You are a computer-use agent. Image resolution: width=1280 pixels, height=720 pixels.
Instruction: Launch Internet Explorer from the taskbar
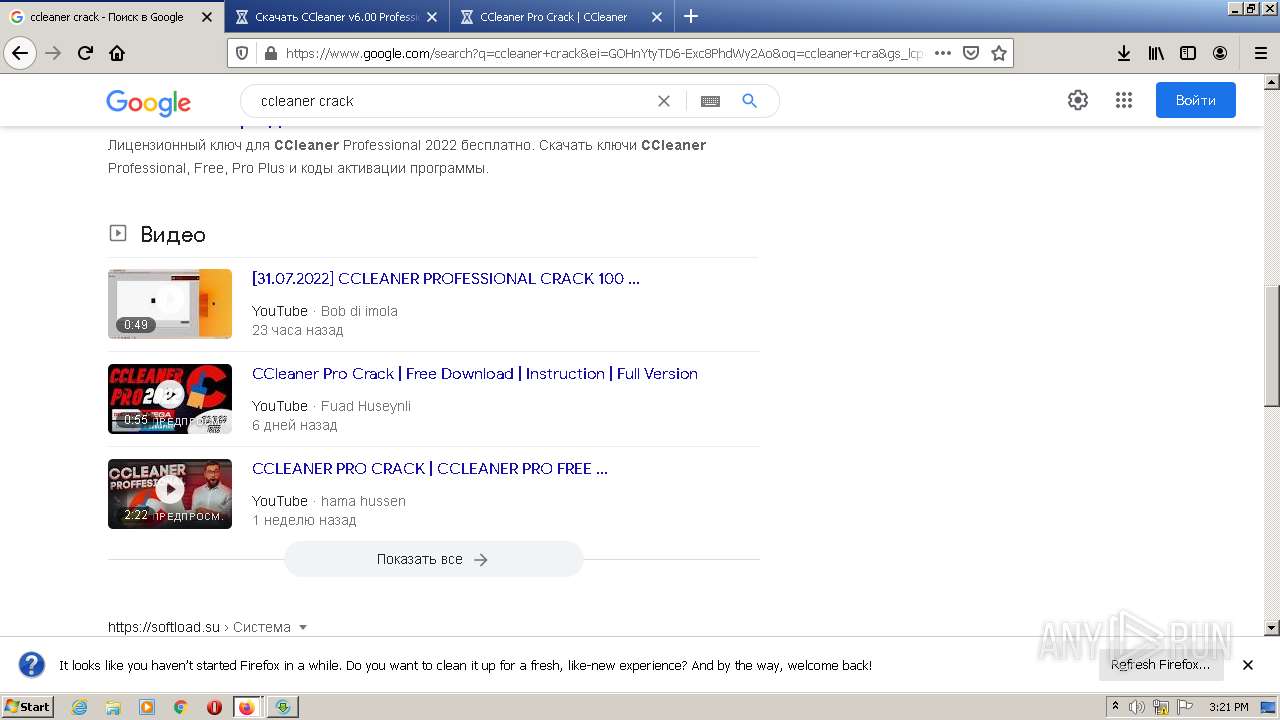pos(79,707)
